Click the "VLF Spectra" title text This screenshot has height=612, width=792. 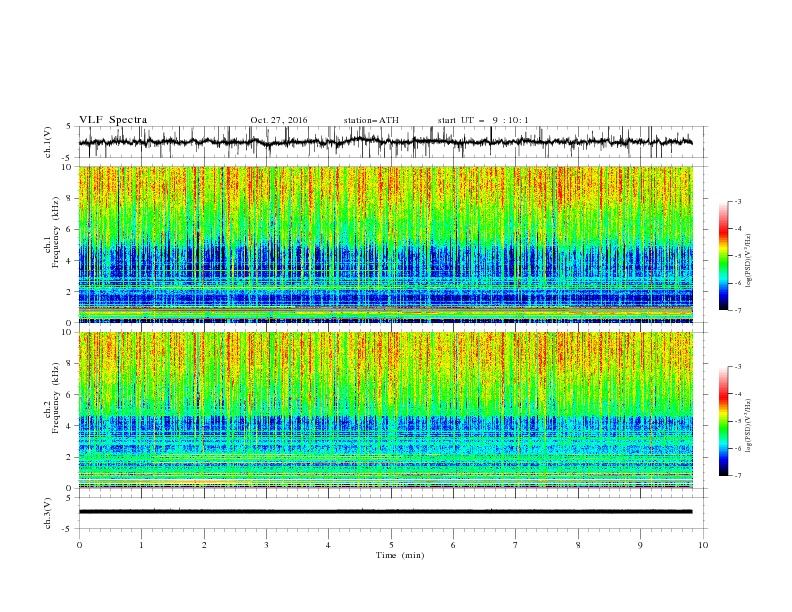pyautogui.click(x=113, y=120)
